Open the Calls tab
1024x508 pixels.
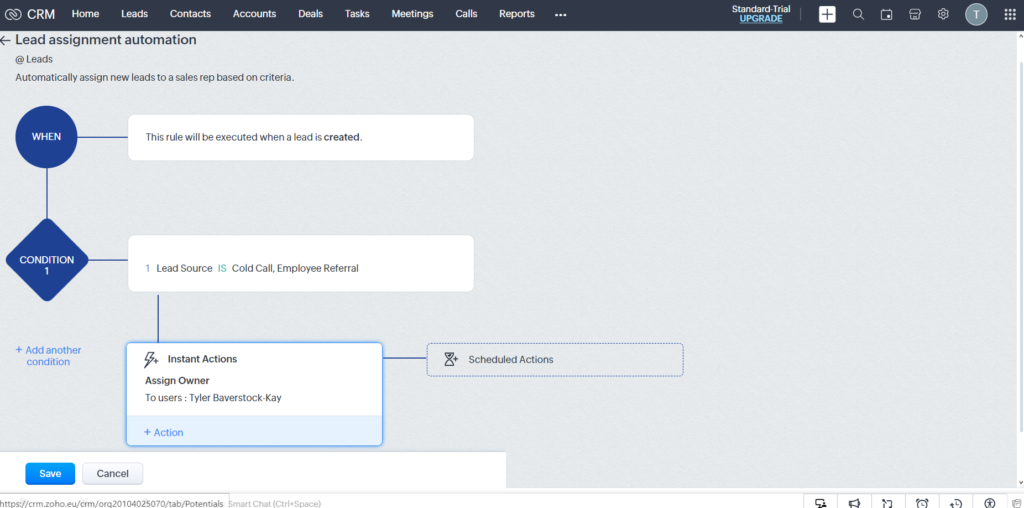coord(466,14)
